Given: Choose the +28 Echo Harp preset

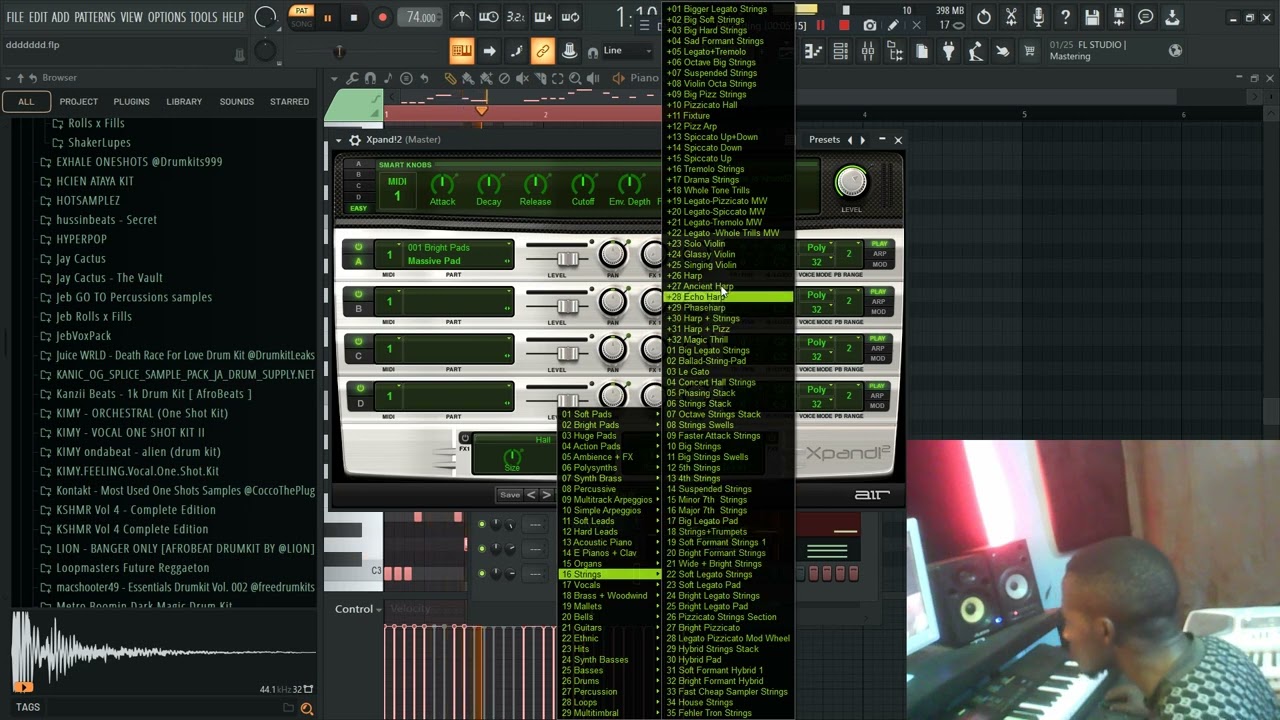Looking at the screenshot, I should tap(729, 297).
